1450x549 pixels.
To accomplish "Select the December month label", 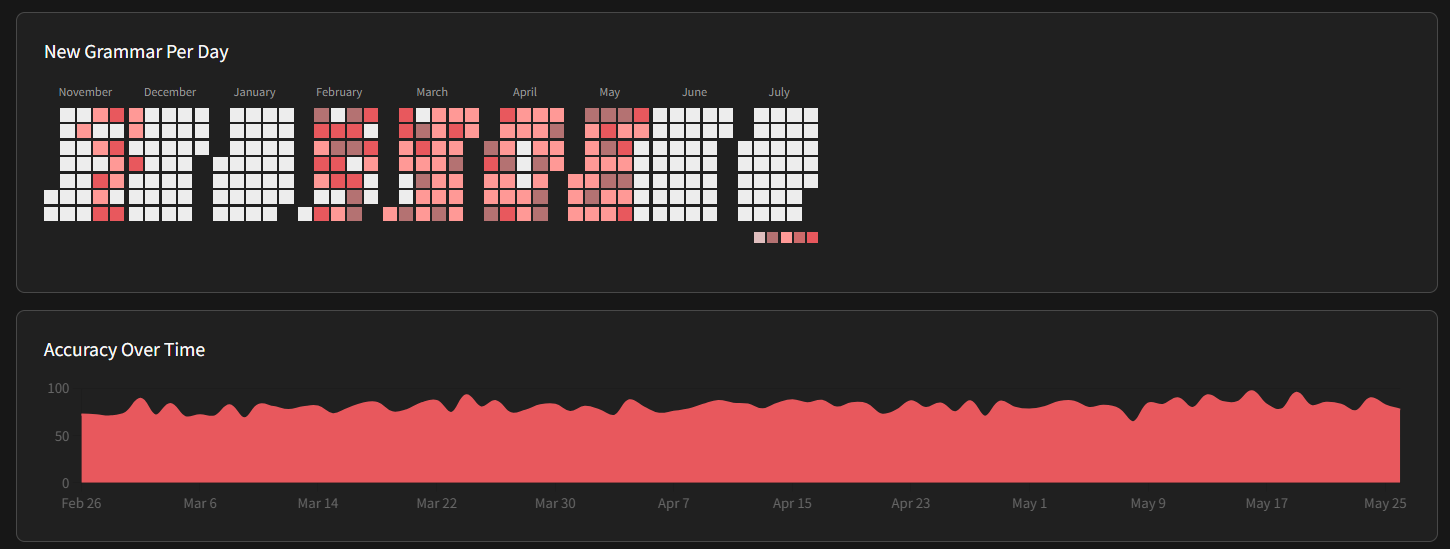I will coord(170,92).
